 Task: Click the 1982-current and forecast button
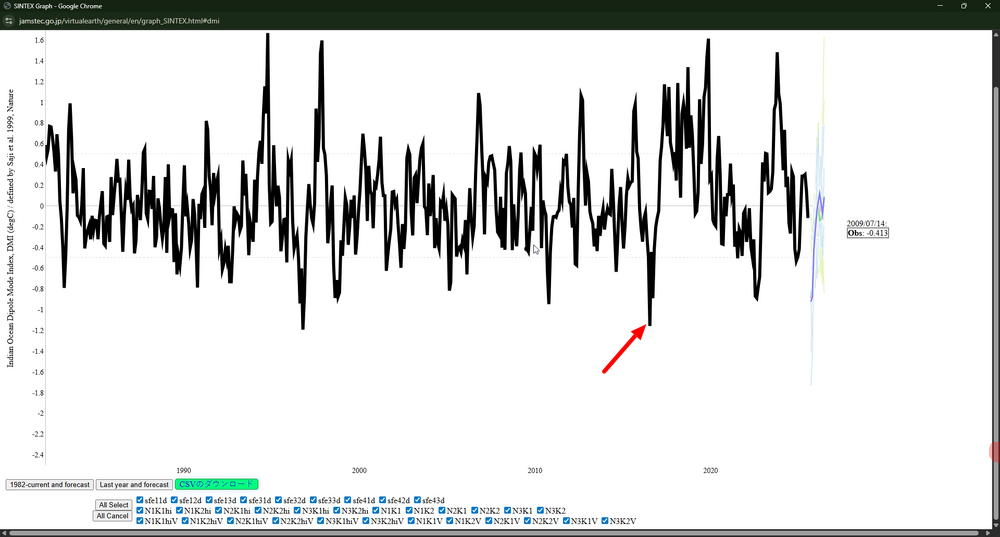[x=50, y=485]
